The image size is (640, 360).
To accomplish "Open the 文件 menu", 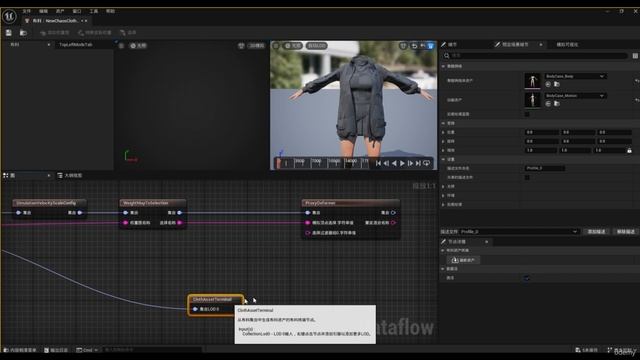I will click(x=27, y=11).
